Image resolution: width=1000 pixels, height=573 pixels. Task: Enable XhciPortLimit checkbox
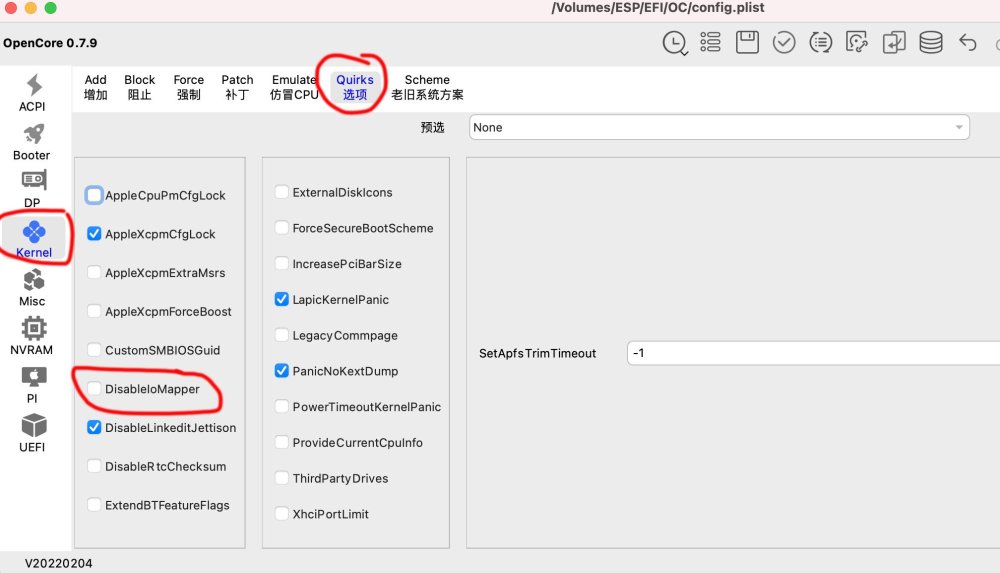281,514
